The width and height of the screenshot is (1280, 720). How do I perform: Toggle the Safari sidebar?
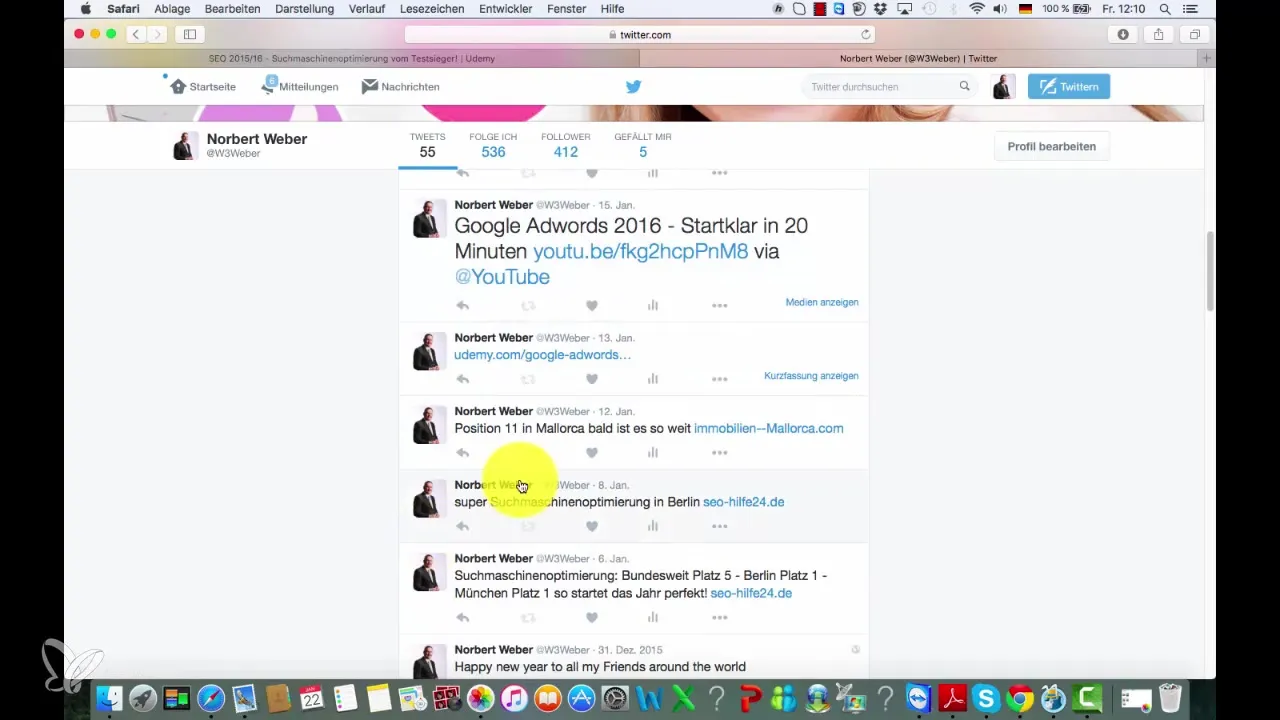[x=189, y=34]
